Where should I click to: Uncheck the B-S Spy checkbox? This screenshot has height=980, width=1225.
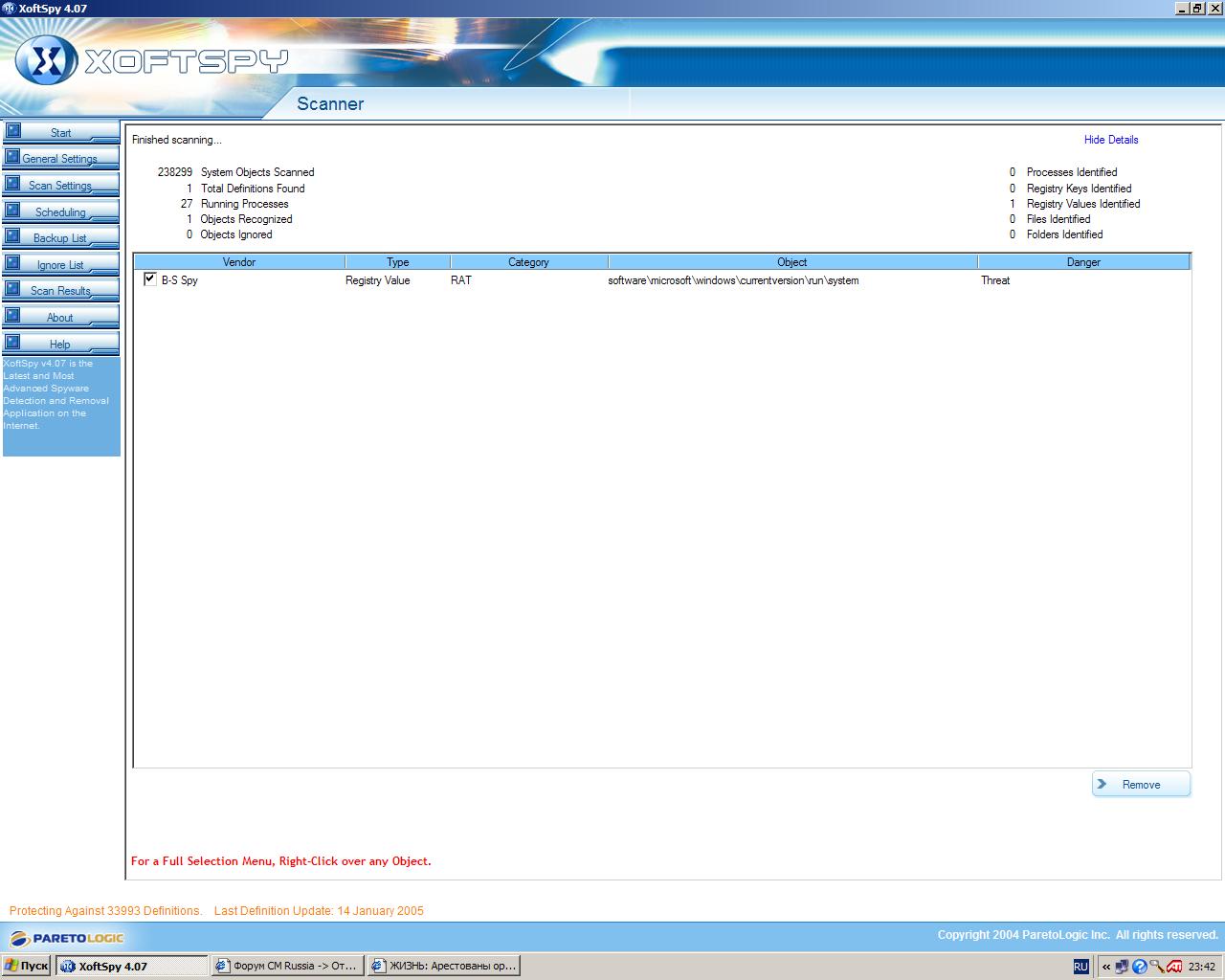[x=150, y=279]
